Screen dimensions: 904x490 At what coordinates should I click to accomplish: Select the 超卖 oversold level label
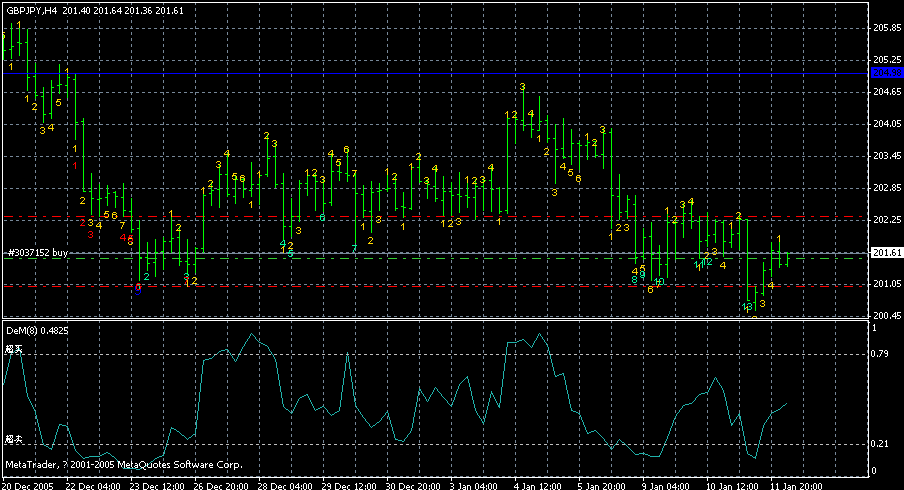pos(13,439)
